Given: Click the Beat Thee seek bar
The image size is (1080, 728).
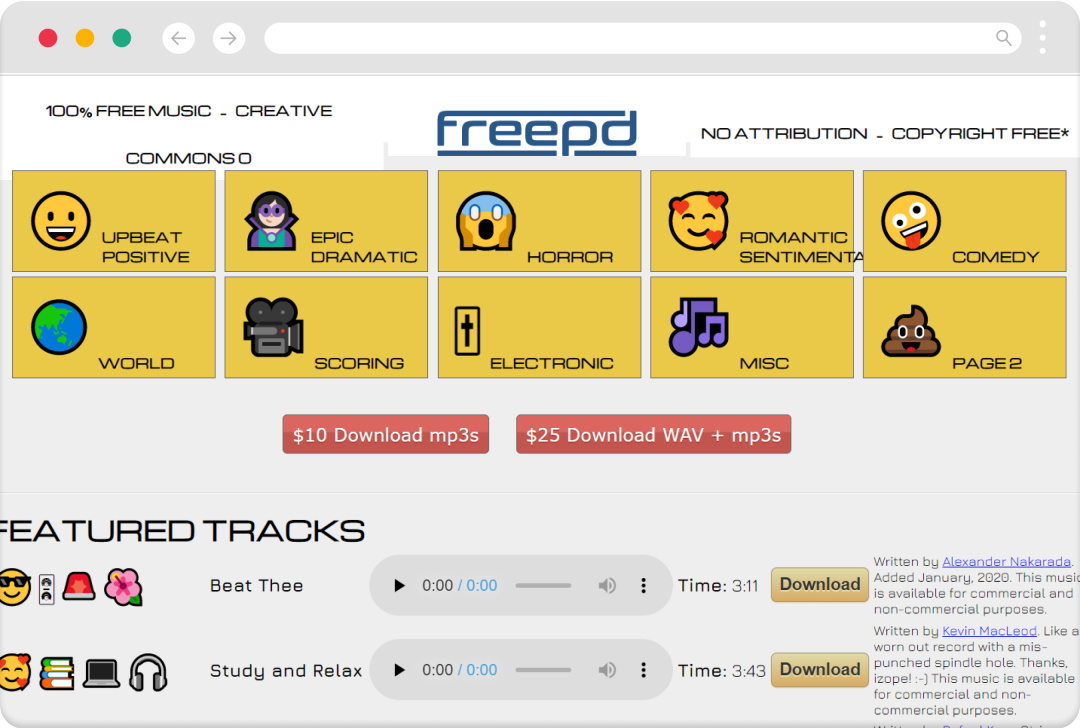Looking at the screenshot, I should 543,585.
